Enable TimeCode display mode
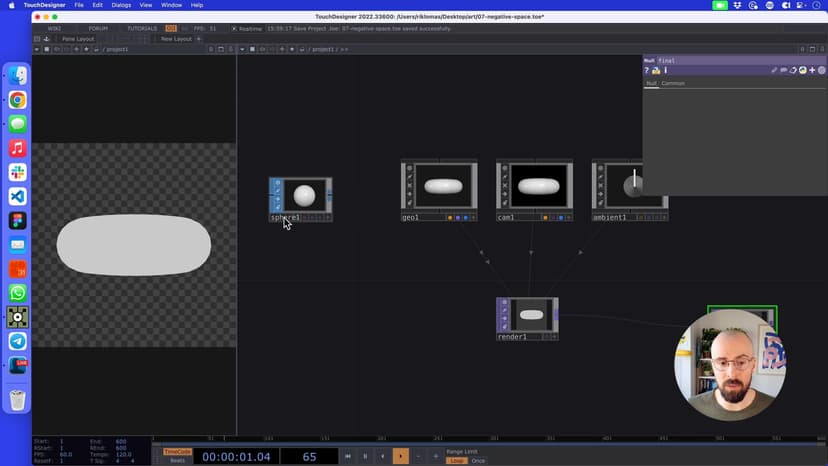This screenshot has width=828, height=466. [177, 451]
